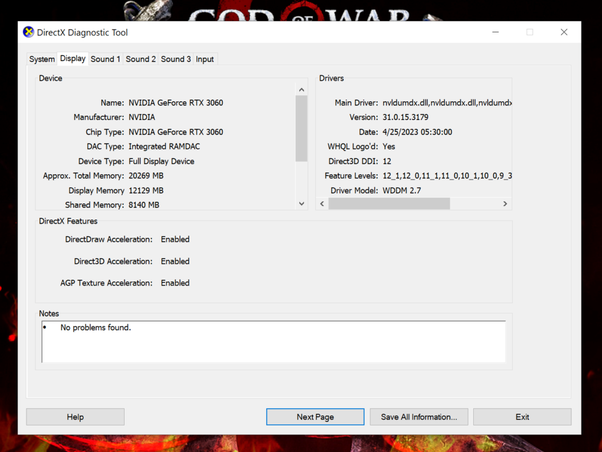Select the Display tab
This screenshot has height=452, width=602.
tap(73, 59)
